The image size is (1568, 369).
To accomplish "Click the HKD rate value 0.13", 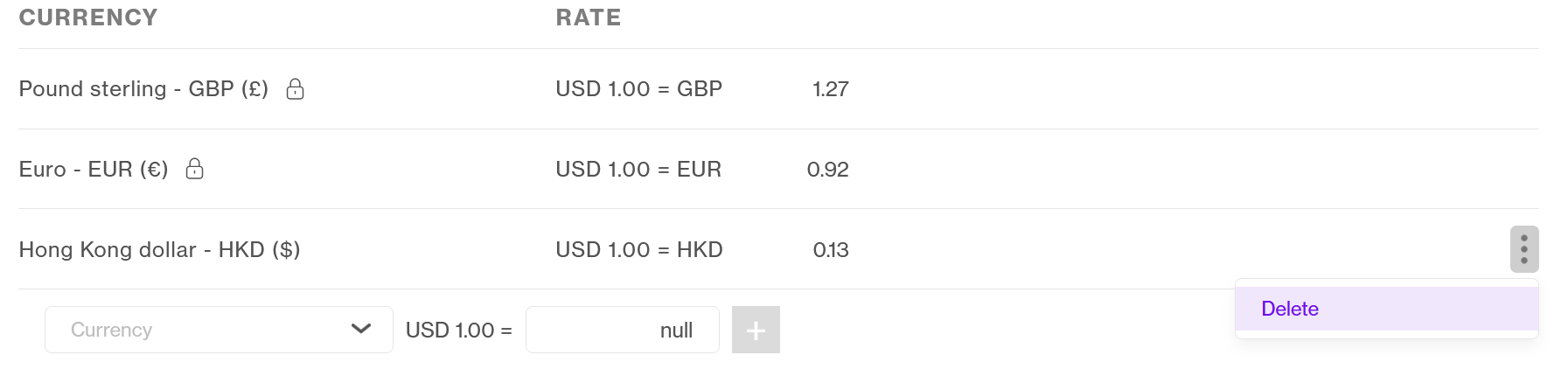I will (831, 250).
